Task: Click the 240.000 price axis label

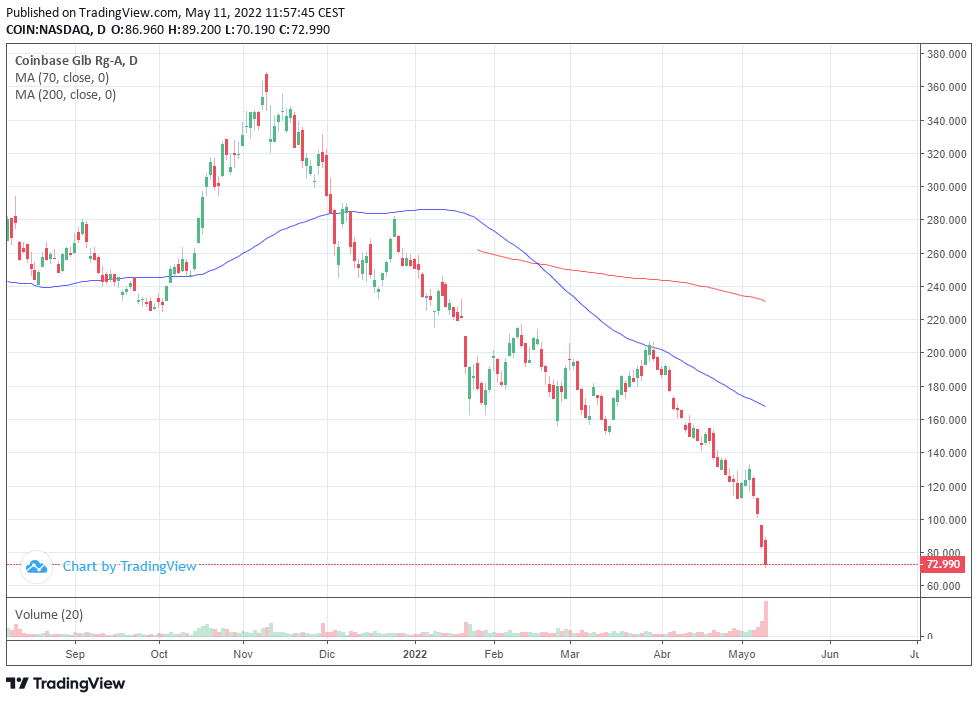Action: pos(946,287)
